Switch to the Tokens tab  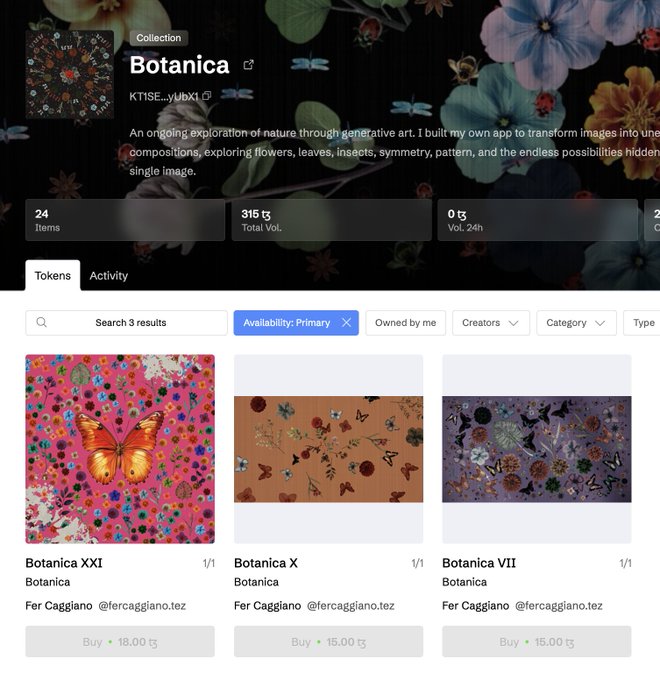click(53, 275)
